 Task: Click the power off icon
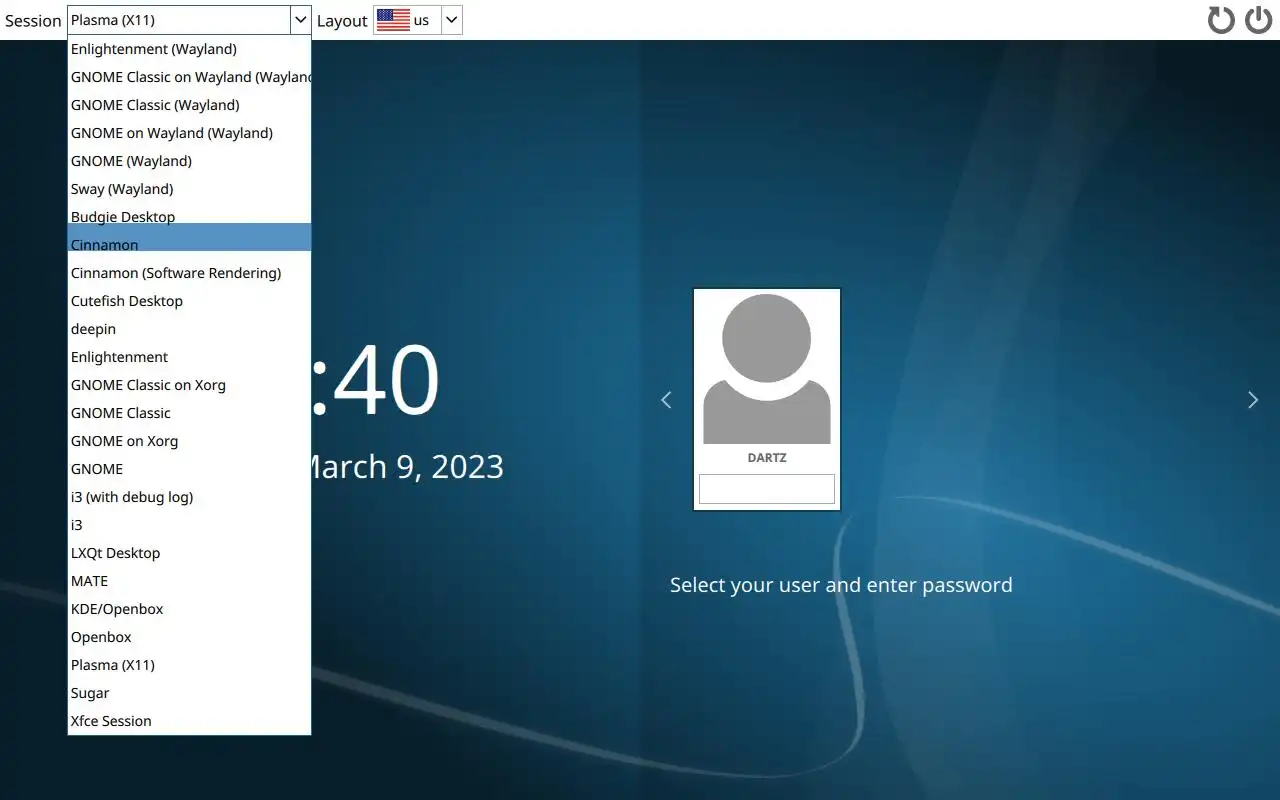(x=1258, y=20)
